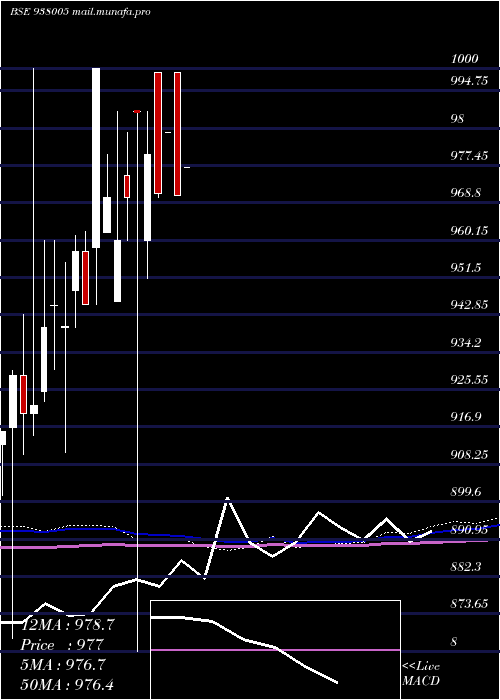Click the MACD inset chart panel
Screen dimensions: 500x700
[275, 650]
